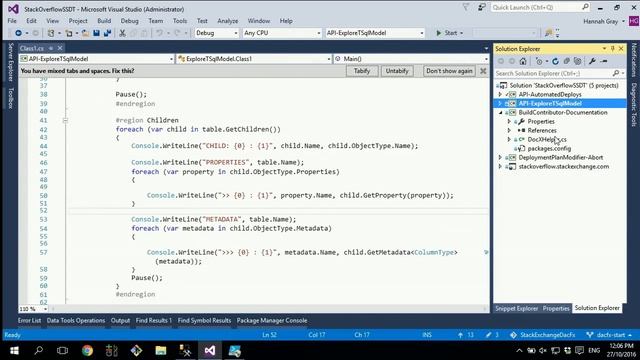Click the Undo toolbar icon
The height and width of the screenshot is (360, 640).
(x=159, y=33)
